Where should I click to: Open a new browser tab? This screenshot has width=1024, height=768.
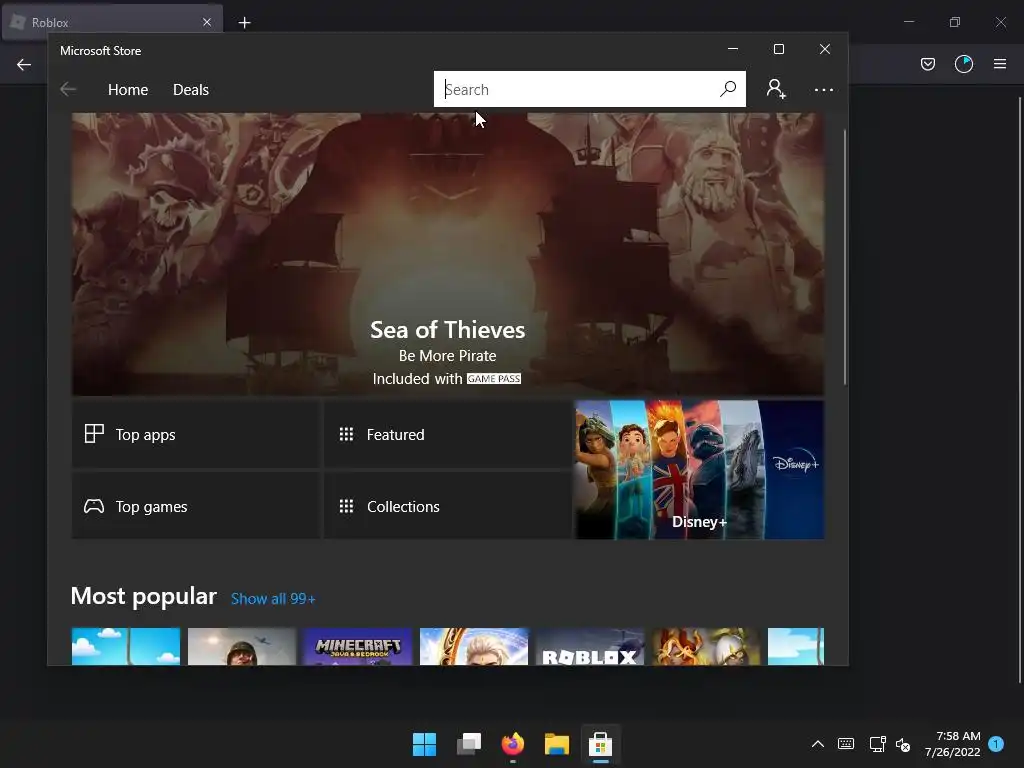click(244, 23)
